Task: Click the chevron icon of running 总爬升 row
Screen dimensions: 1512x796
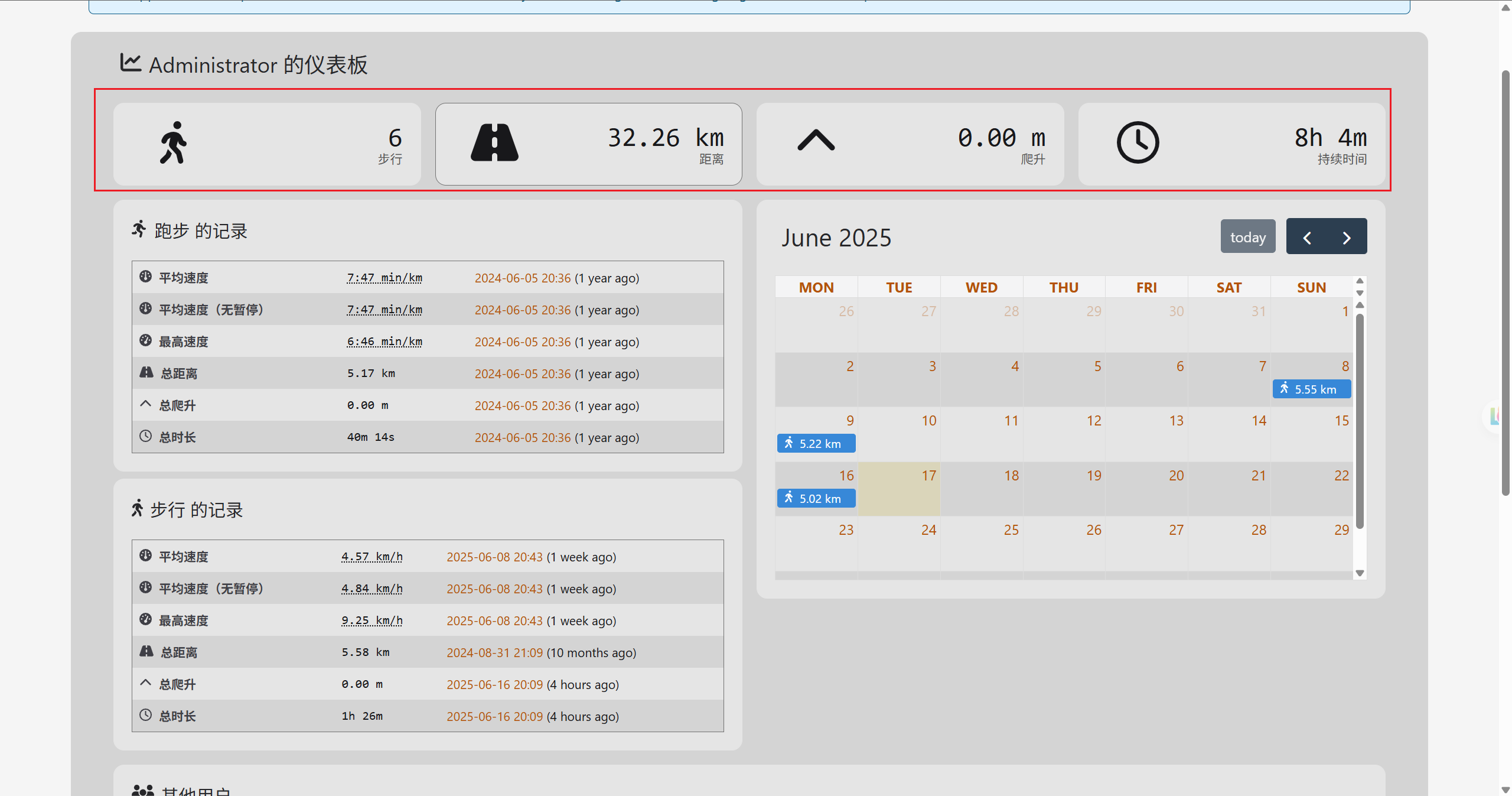Action: click(145, 404)
